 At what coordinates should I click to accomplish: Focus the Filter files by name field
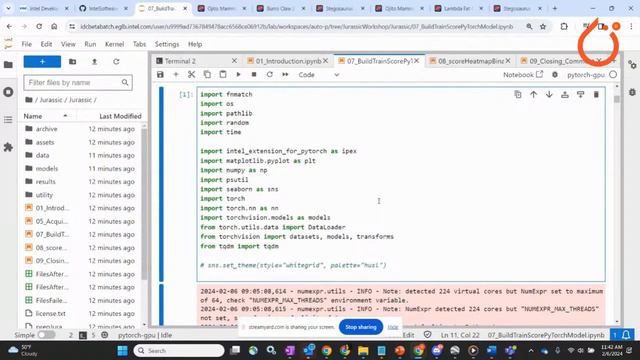coord(78,82)
